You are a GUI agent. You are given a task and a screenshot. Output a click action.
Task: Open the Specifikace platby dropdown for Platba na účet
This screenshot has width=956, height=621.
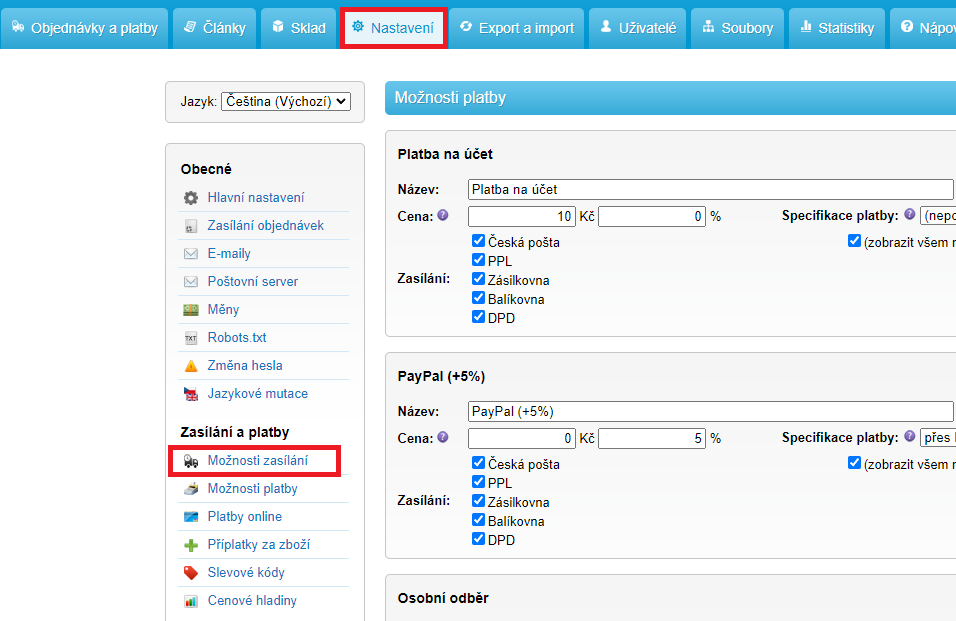[938, 215]
